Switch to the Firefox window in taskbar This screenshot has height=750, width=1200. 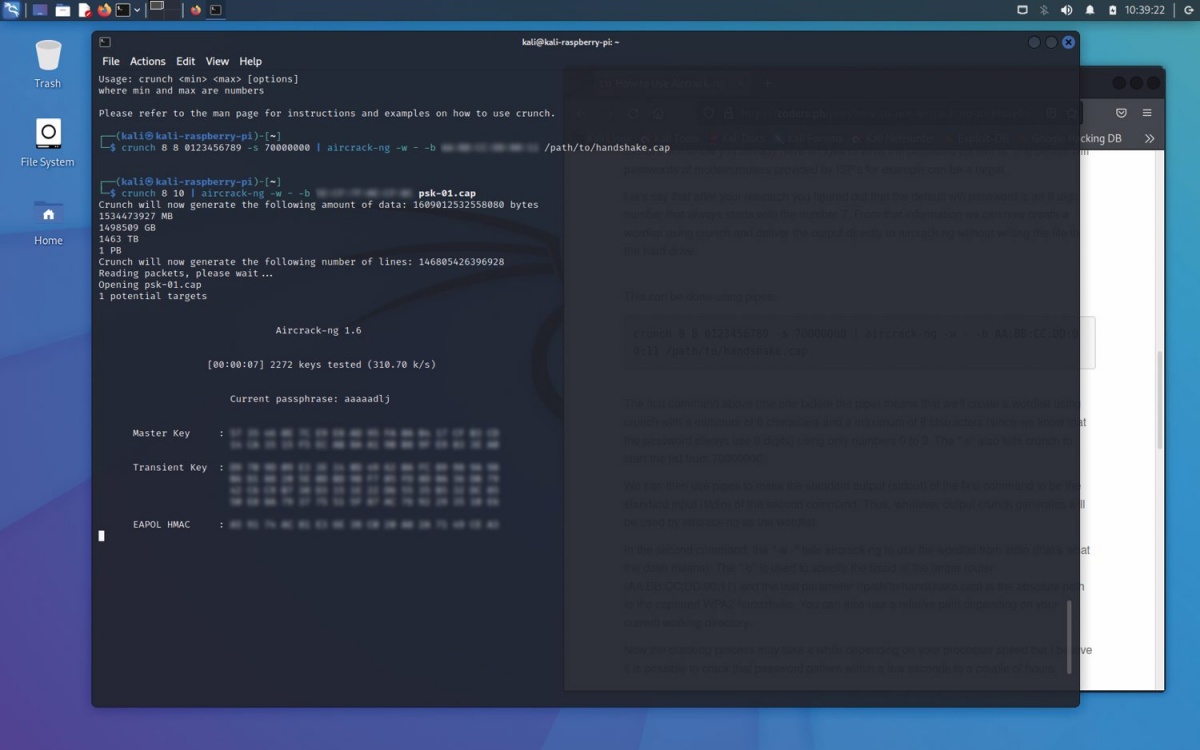tap(196, 10)
